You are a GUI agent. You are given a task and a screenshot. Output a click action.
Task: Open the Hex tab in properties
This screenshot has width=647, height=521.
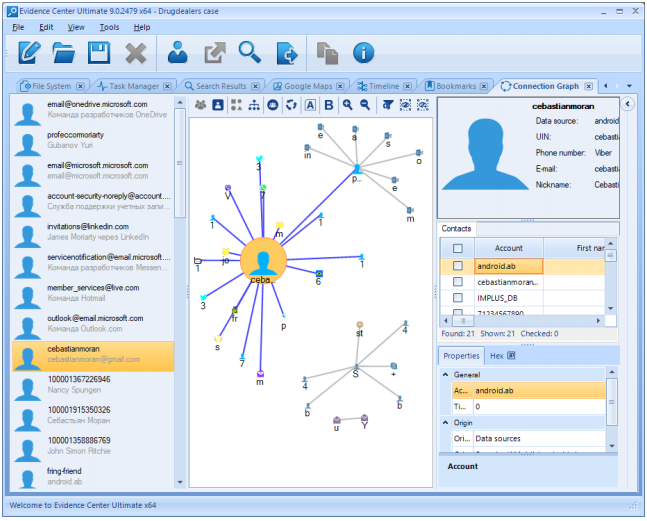click(x=502, y=356)
